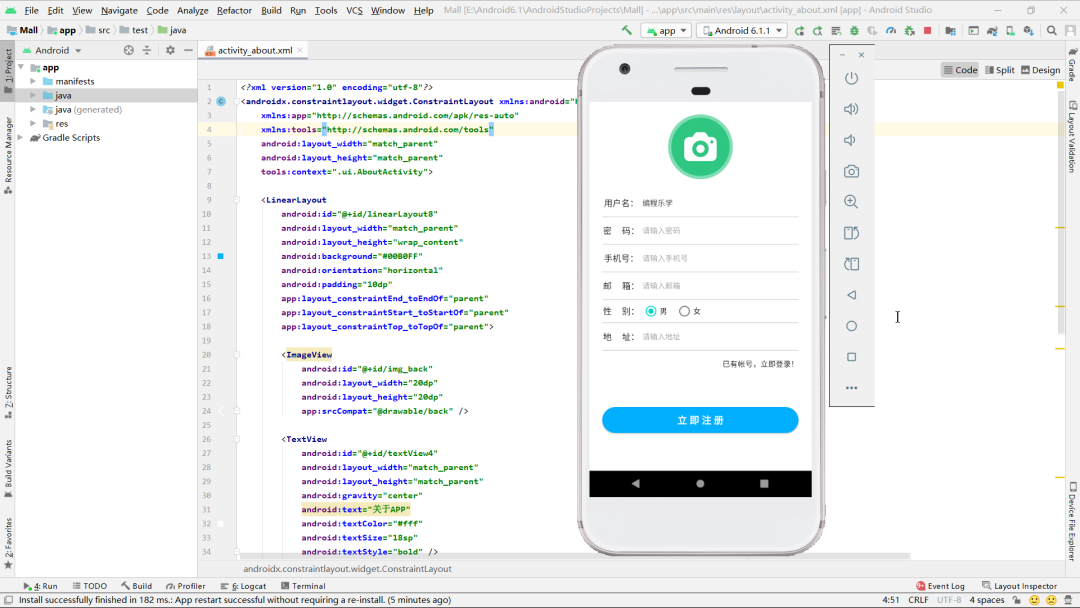Click the emulator Volume Up icon
Screen dimensions: 1080x608
[851, 109]
